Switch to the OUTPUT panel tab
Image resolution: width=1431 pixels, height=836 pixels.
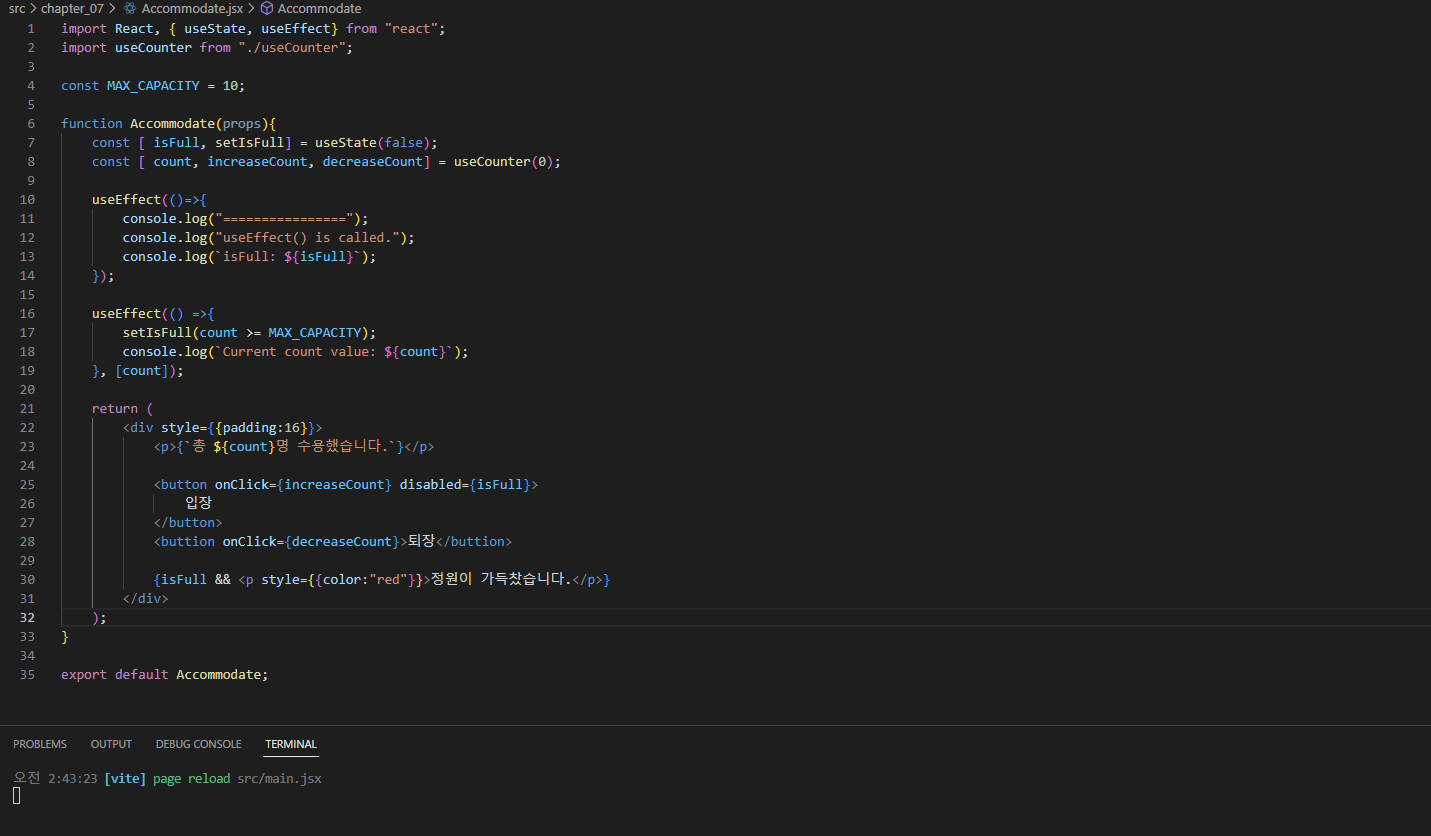click(x=111, y=744)
